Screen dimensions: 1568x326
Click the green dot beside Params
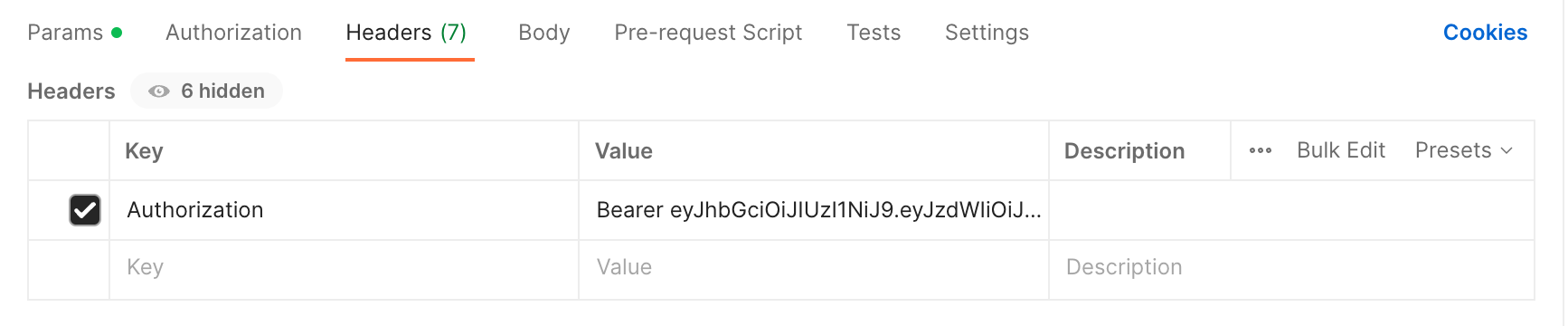pos(117,33)
